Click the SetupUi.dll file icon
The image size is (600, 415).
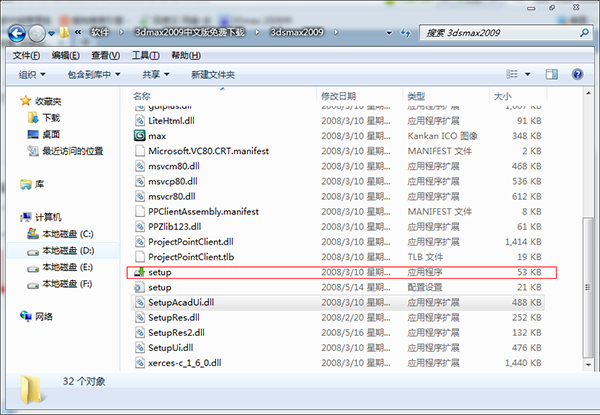click(140, 348)
